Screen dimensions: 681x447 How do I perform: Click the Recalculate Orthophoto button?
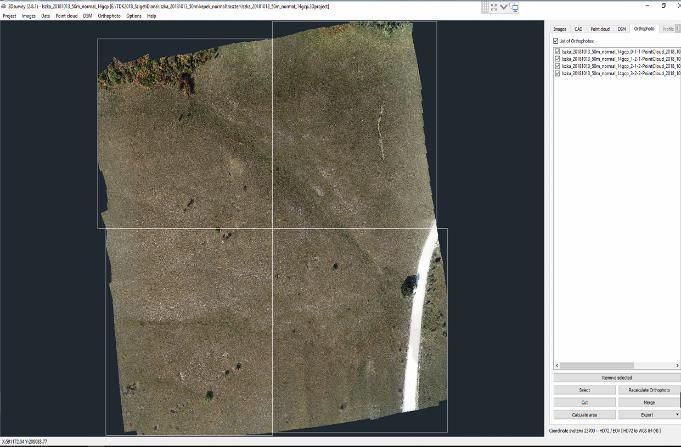point(649,390)
